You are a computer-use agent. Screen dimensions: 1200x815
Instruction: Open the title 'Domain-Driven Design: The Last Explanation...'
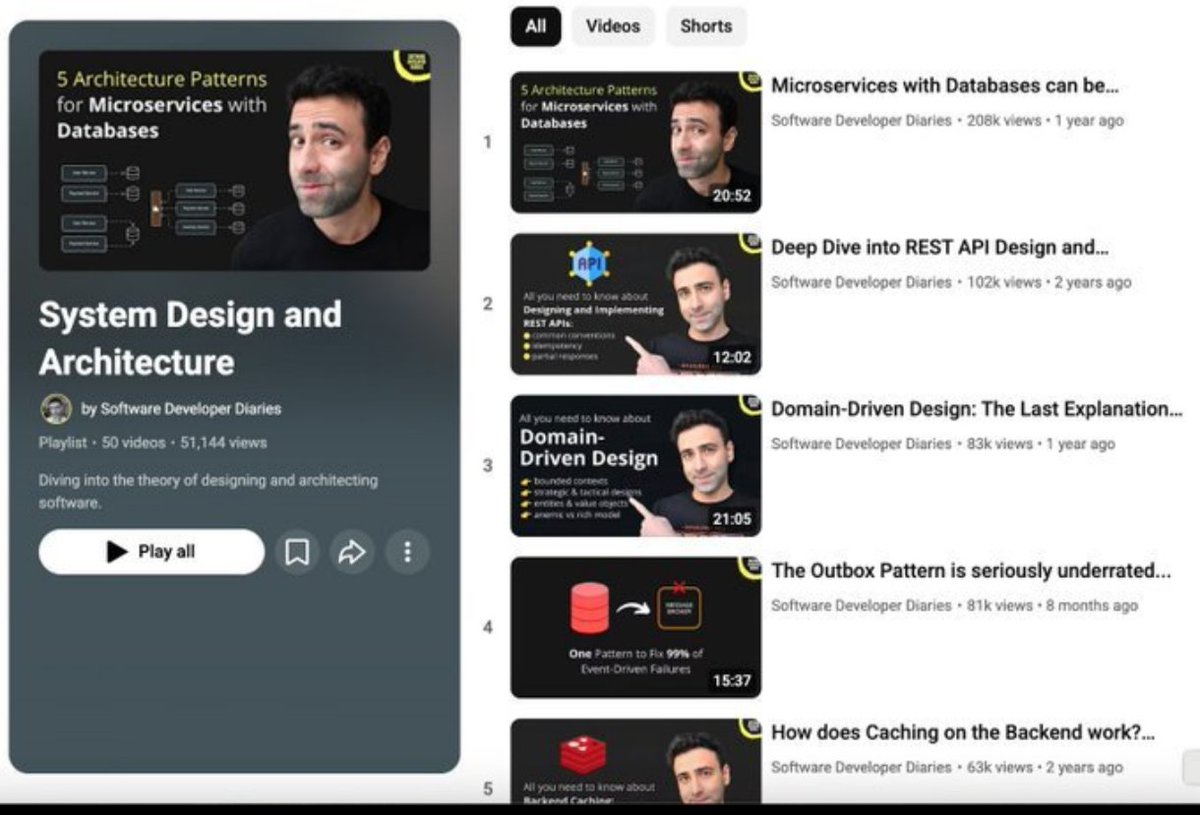tap(977, 409)
